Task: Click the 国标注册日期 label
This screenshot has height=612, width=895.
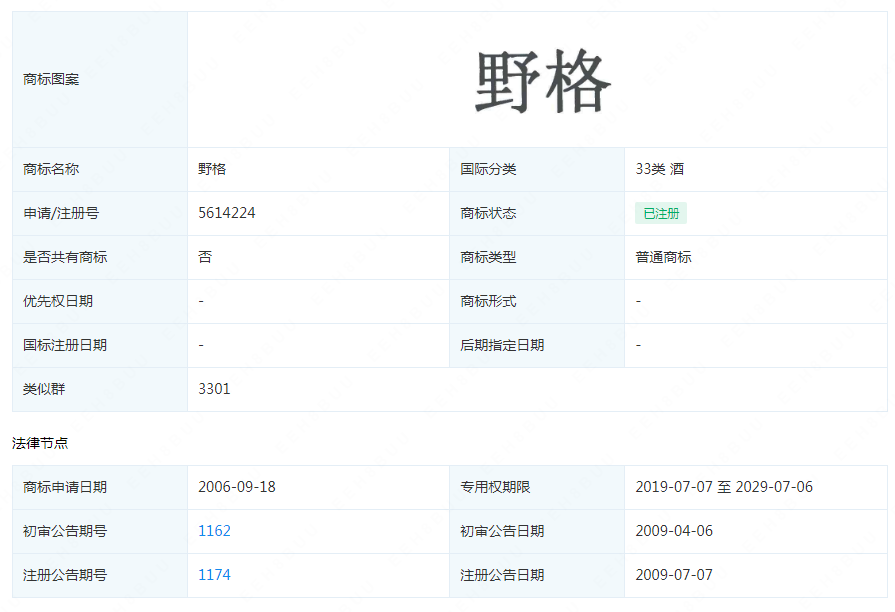Action: tap(65, 345)
